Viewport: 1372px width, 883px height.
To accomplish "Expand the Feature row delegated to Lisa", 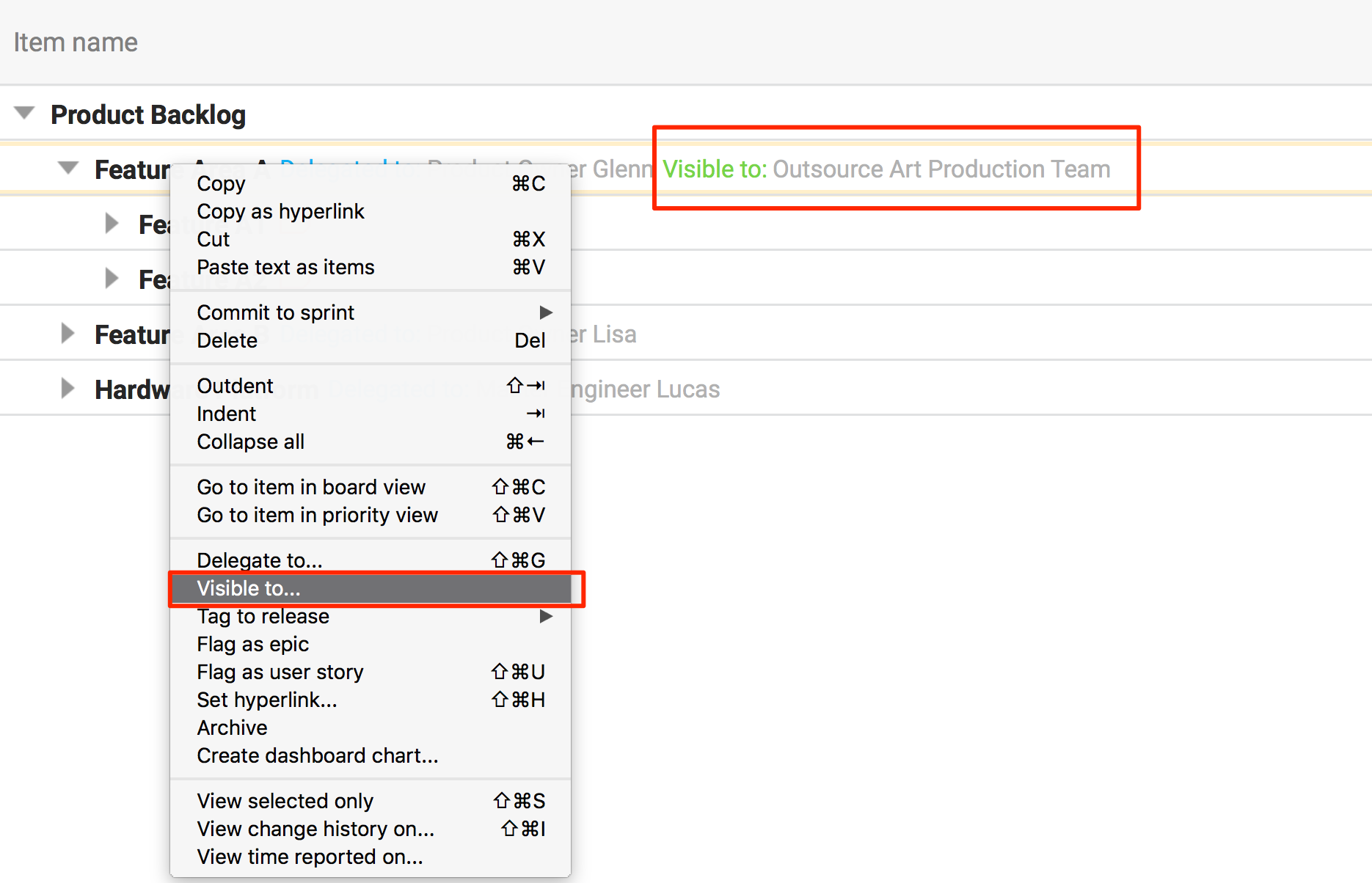I will tap(67, 333).
